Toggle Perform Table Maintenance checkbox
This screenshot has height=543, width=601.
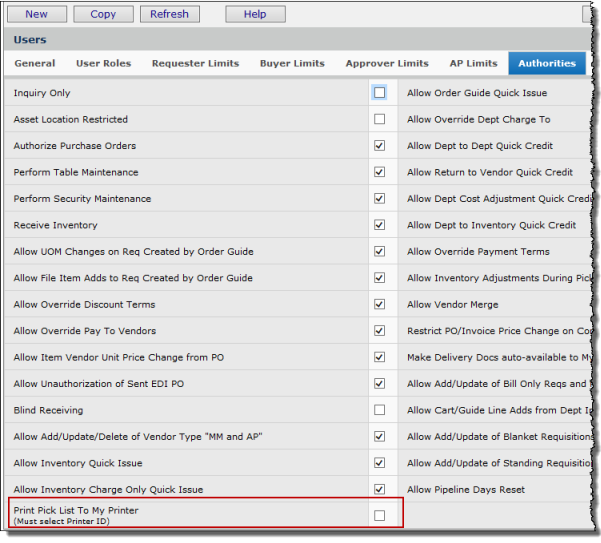(379, 172)
